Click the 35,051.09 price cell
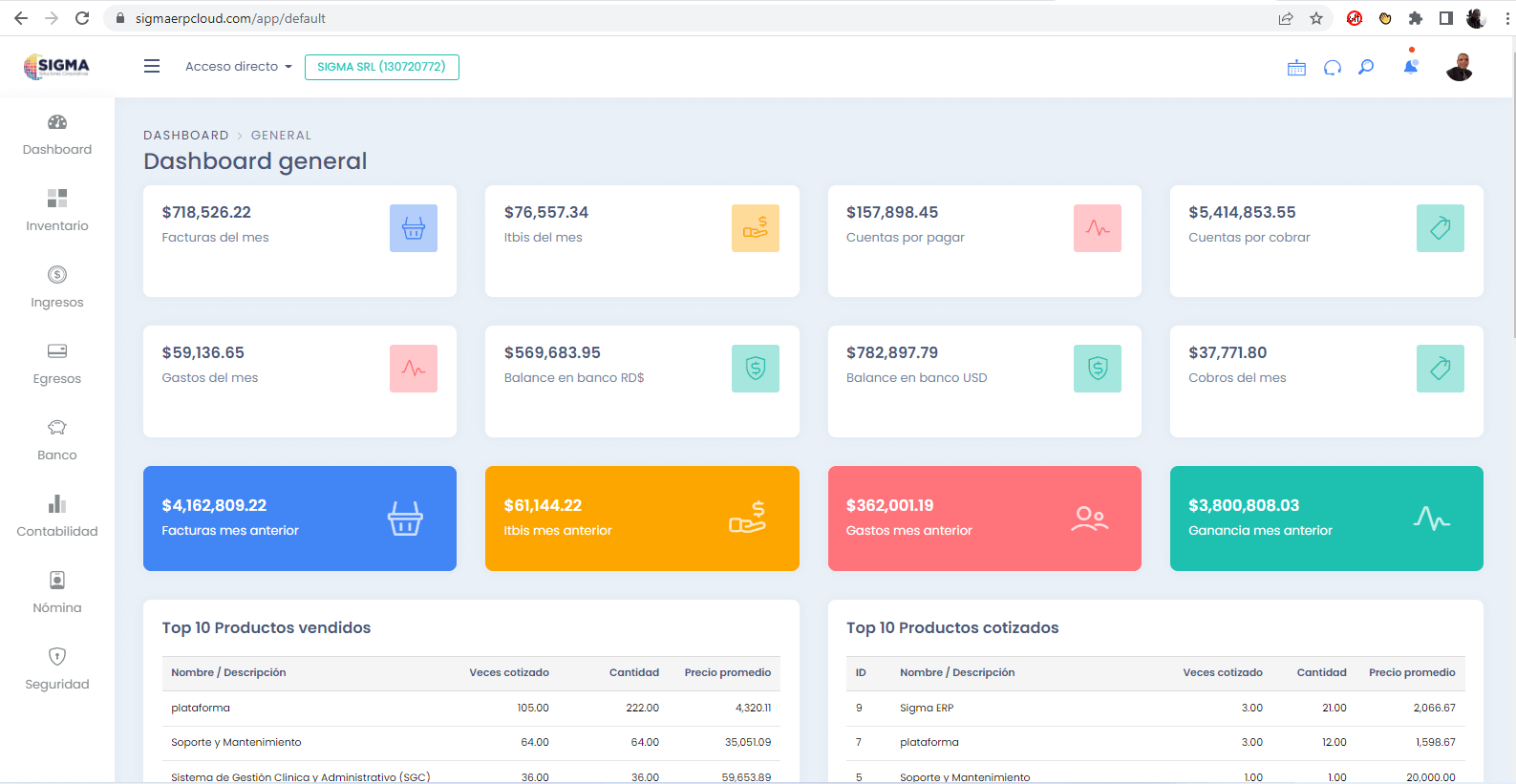The width and height of the screenshot is (1516, 784). click(748, 742)
